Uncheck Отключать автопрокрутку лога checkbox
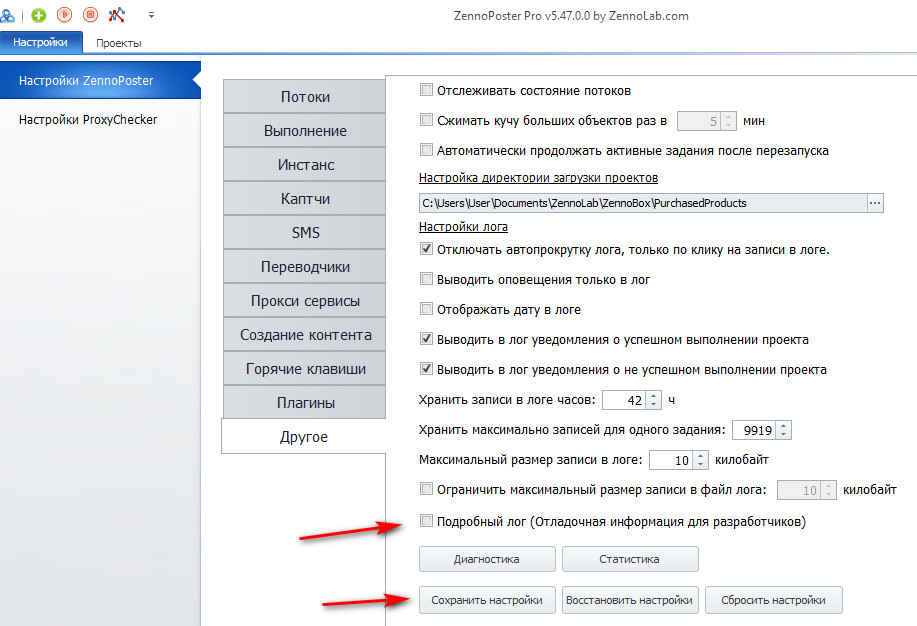 [x=426, y=249]
